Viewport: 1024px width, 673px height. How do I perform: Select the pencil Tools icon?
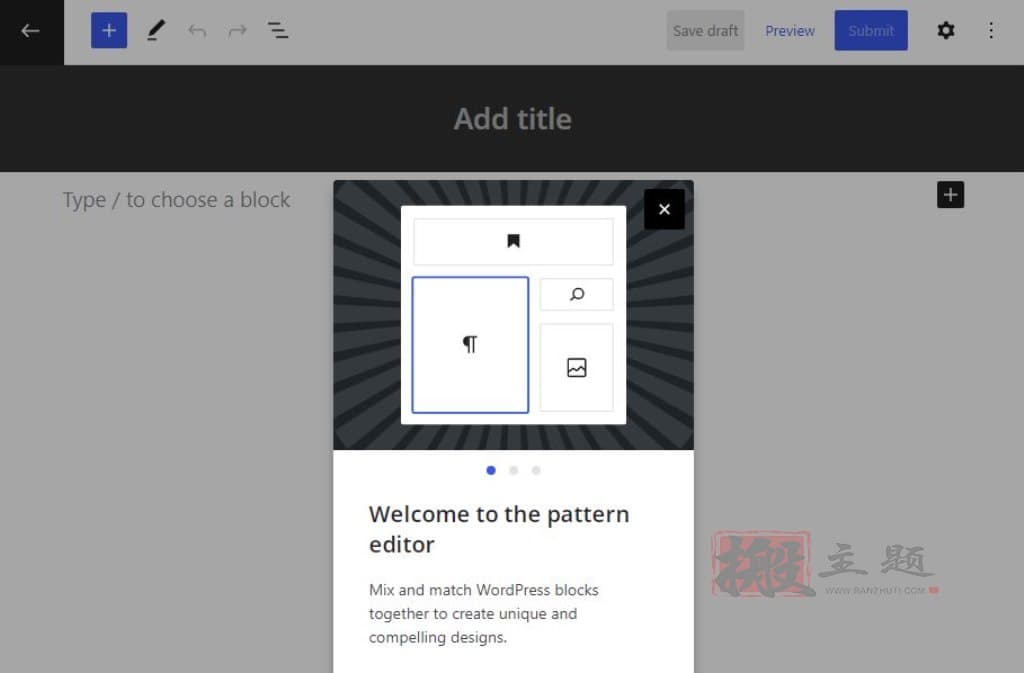155,30
